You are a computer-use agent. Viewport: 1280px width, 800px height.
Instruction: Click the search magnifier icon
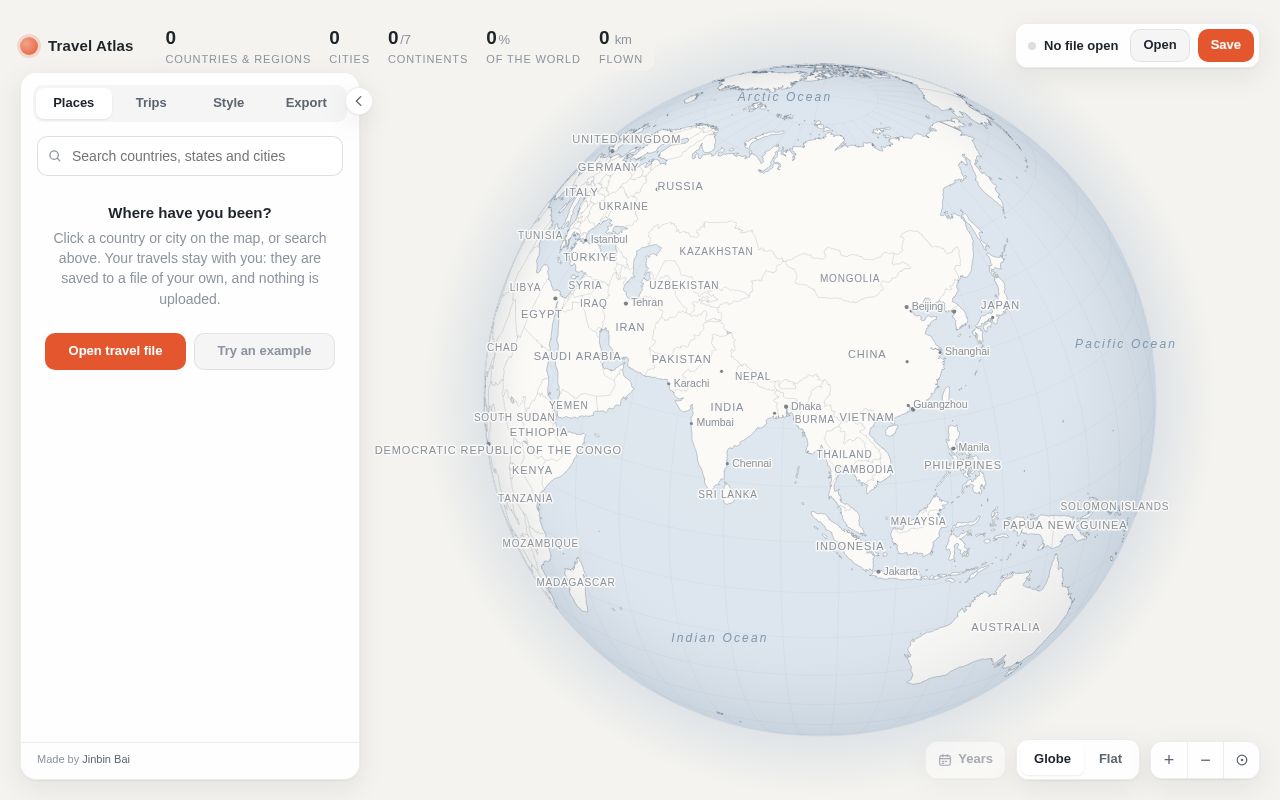(x=55, y=156)
